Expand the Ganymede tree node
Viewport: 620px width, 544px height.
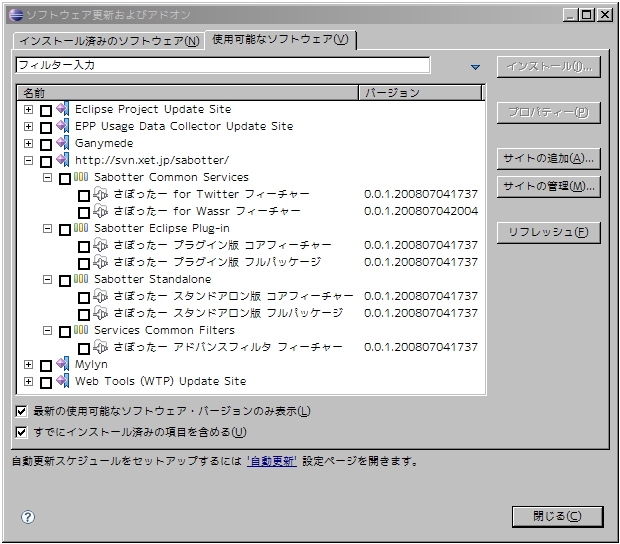click(x=28, y=143)
